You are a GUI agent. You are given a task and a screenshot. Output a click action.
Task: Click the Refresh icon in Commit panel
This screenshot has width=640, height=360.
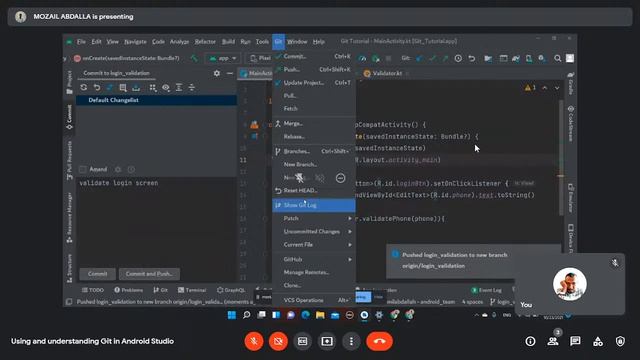click(84, 87)
